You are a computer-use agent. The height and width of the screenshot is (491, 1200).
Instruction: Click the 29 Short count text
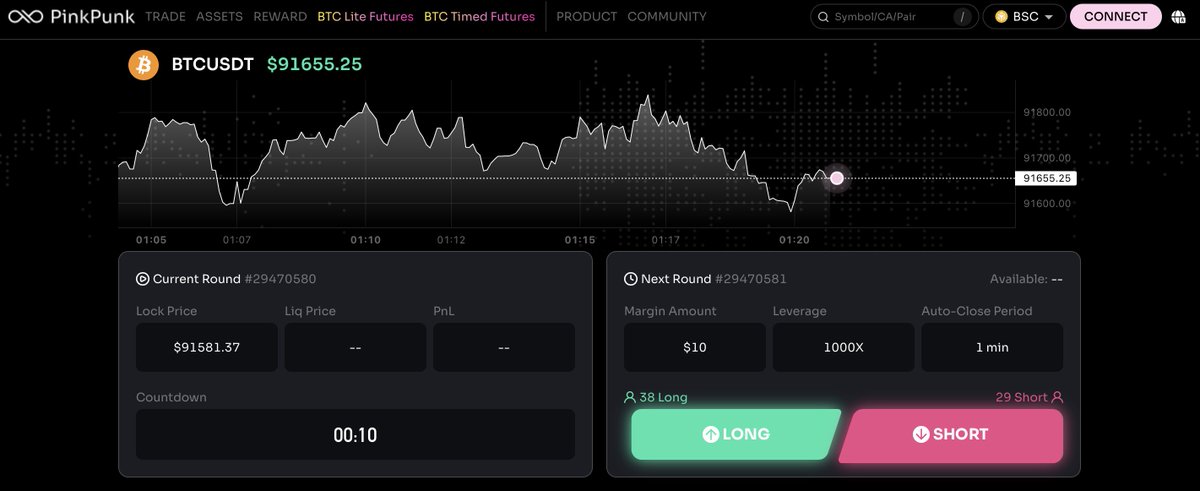tap(1021, 397)
